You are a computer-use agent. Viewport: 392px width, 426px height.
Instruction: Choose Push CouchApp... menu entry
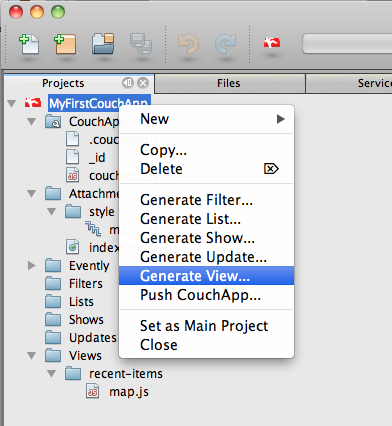[206, 295]
